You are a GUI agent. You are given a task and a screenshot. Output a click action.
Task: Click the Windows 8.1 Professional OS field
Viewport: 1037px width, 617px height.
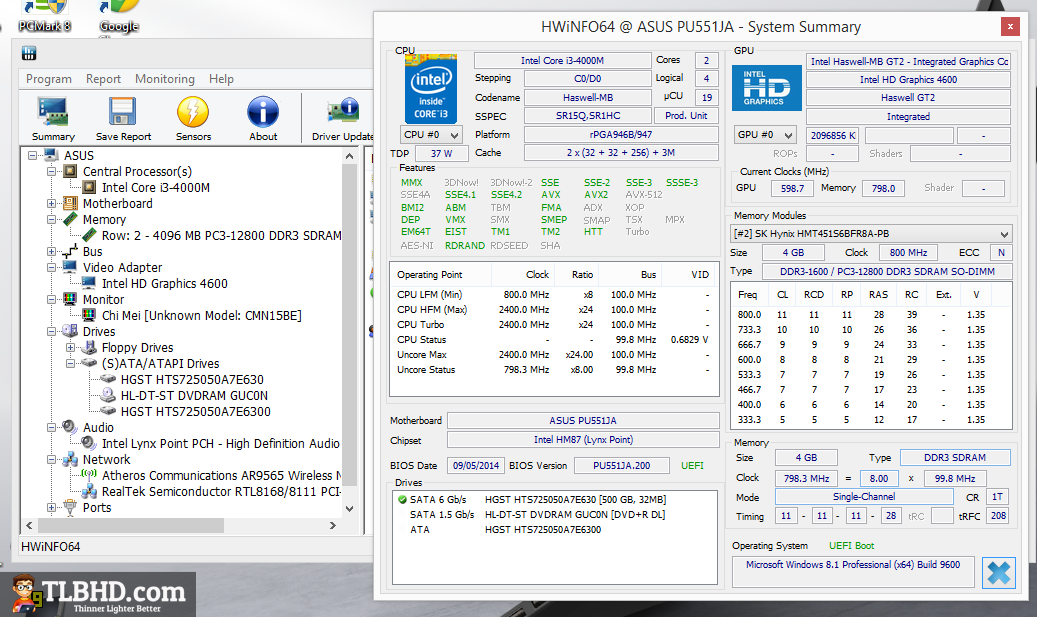(x=853, y=571)
